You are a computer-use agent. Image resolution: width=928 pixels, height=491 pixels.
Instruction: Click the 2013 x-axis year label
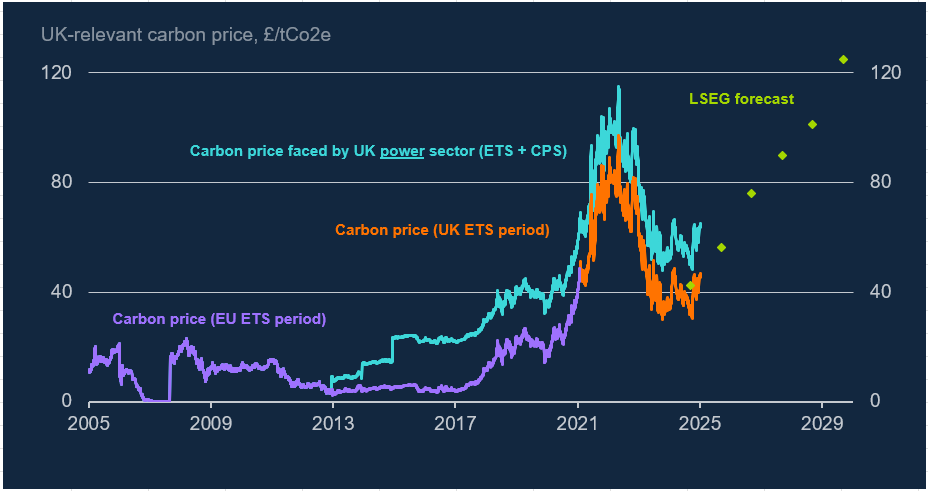[x=334, y=422]
